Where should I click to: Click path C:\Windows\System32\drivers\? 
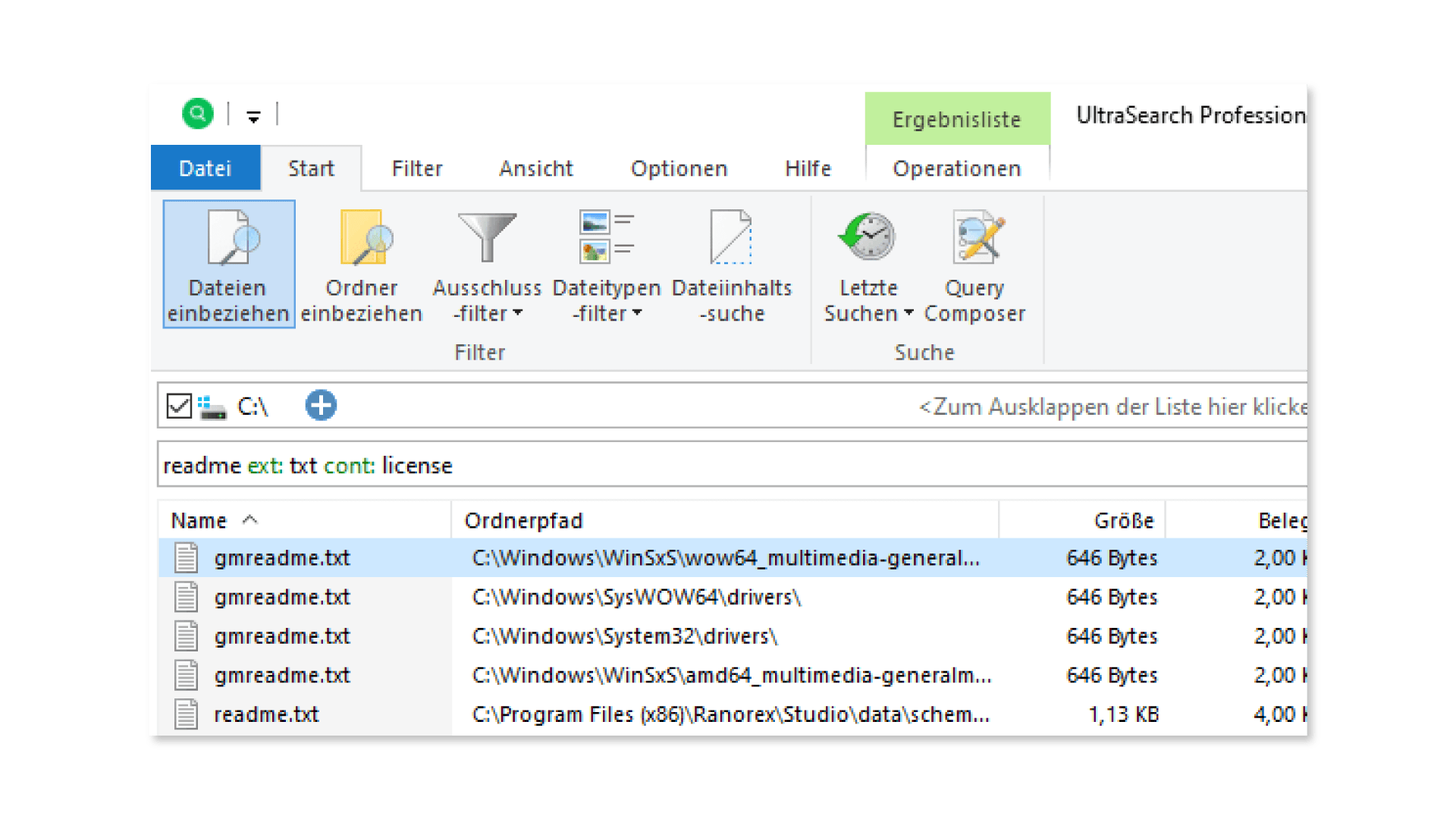625,636
